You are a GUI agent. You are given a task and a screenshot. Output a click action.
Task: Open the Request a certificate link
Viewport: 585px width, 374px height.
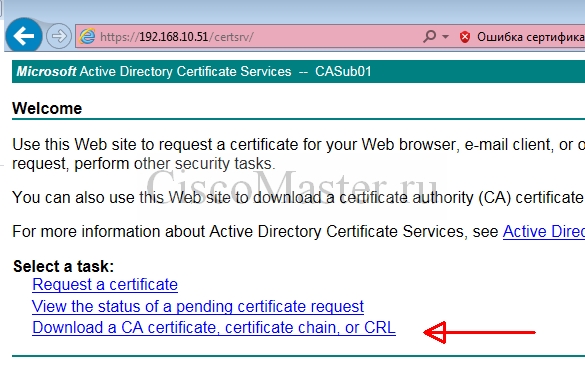point(105,285)
